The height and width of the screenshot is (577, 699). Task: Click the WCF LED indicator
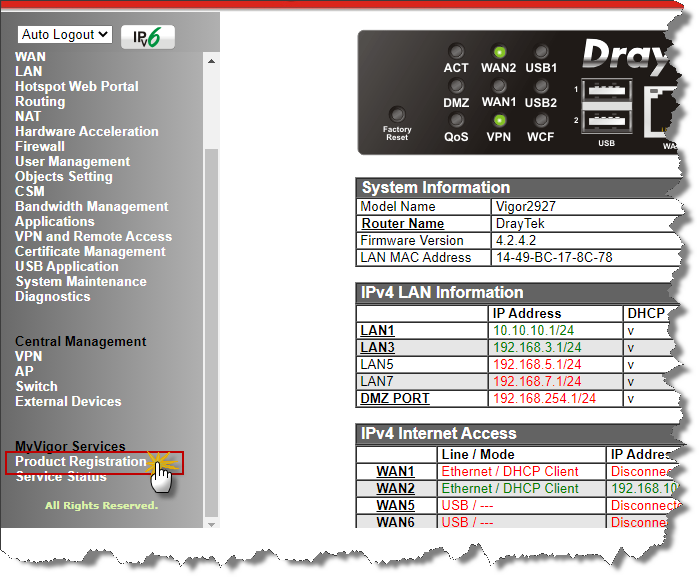pyautogui.click(x=541, y=120)
